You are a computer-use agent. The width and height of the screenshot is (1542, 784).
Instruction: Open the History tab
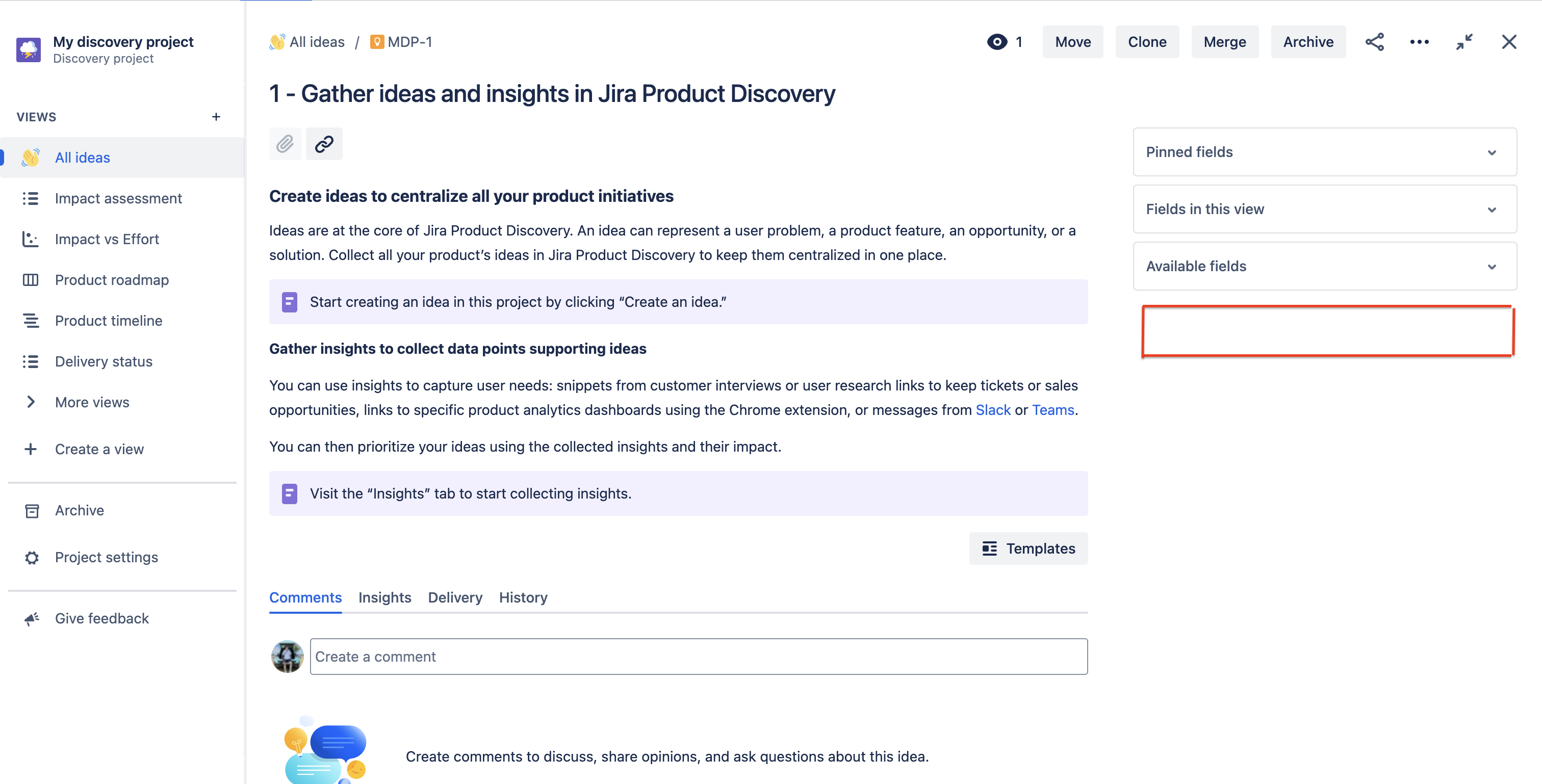click(523, 597)
